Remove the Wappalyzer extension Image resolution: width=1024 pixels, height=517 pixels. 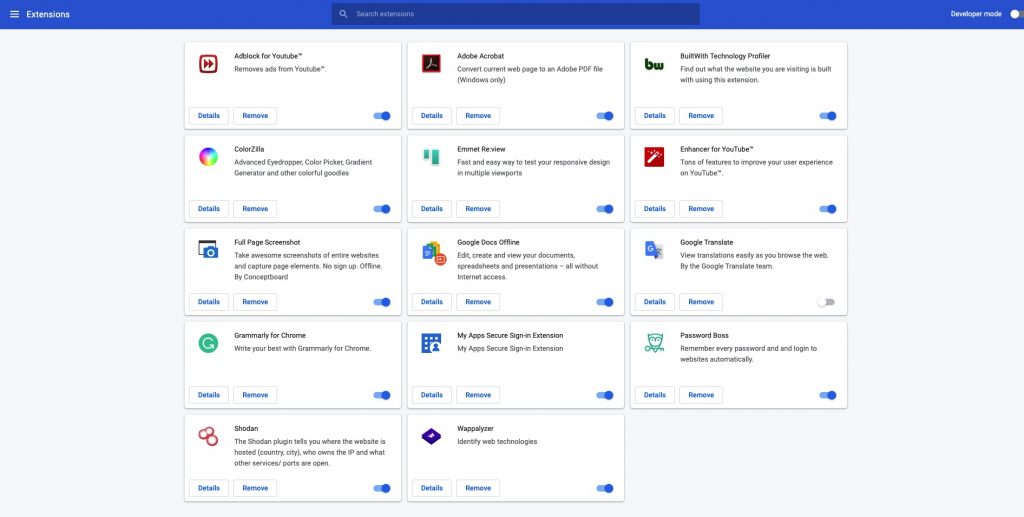pyautogui.click(x=478, y=488)
